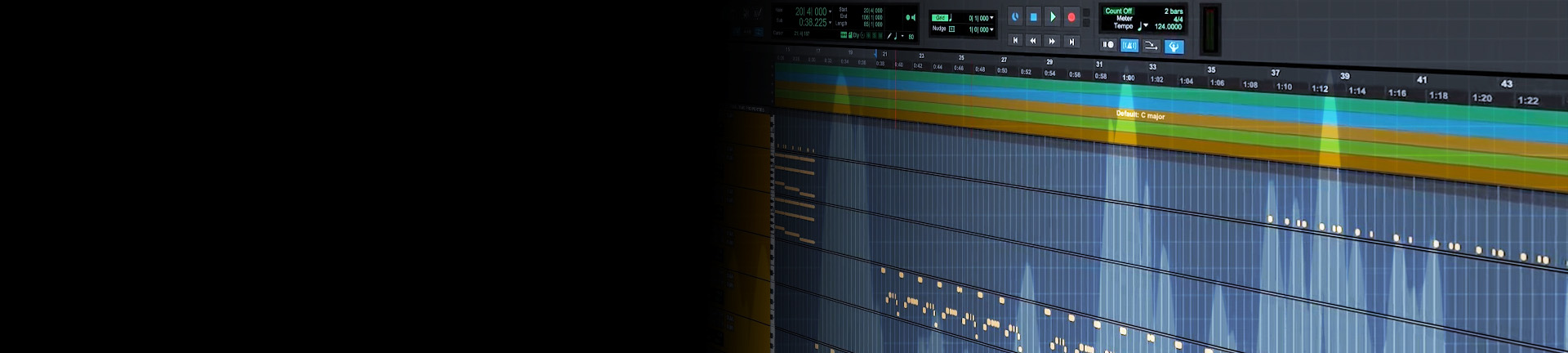Click the Grid value 0|1|000
Viewport: 1568px width, 353px height.
tap(978, 18)
